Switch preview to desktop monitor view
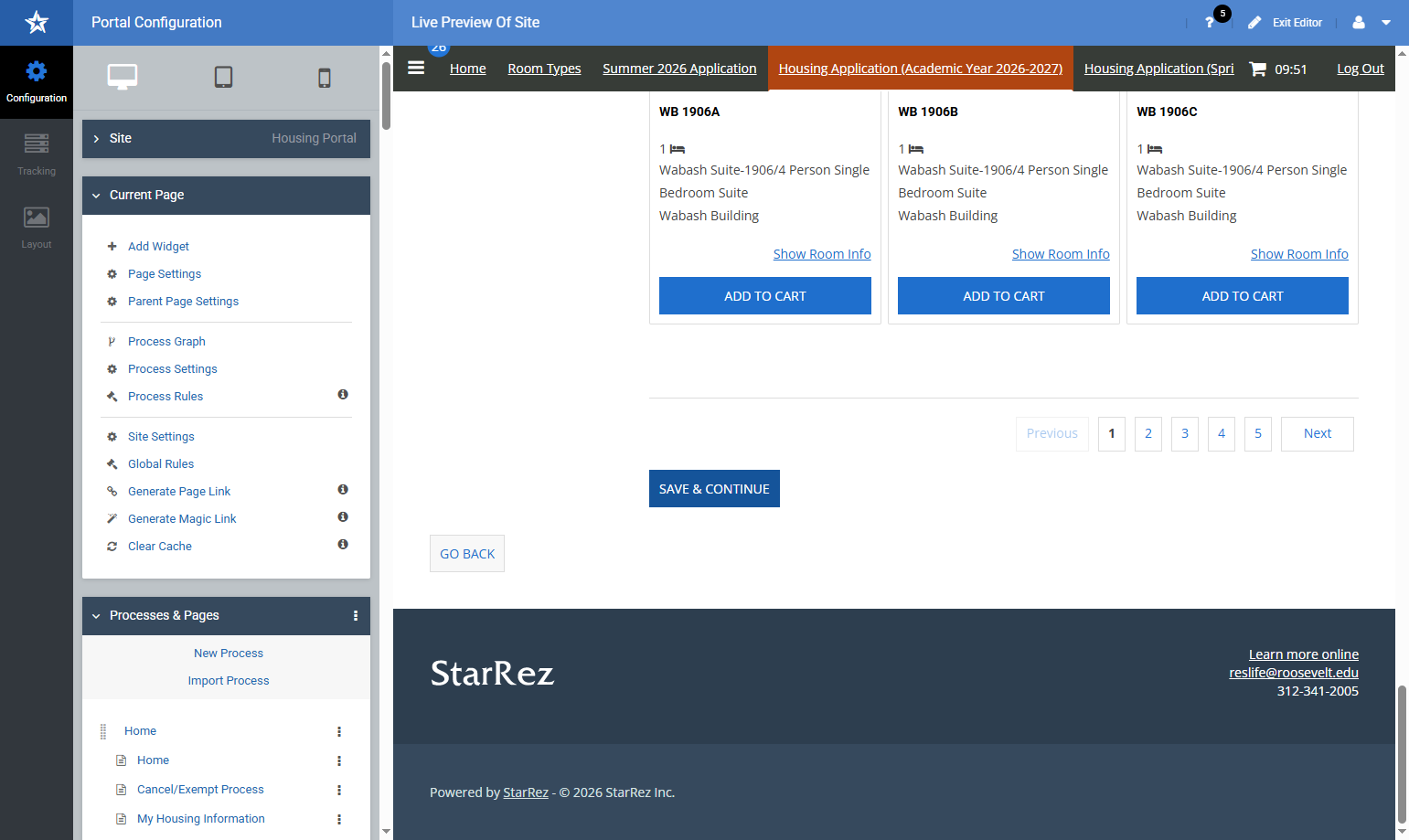Viewport: 1409px width, 840px height. 123,77
